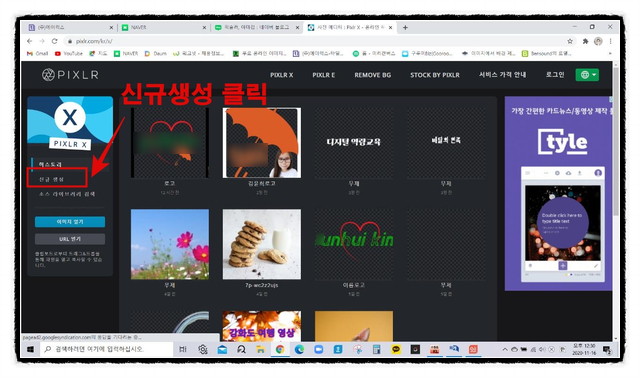Open STOCK BY PIXLR in the header
This screenshot has height=378, width=640.
point(435,75)
